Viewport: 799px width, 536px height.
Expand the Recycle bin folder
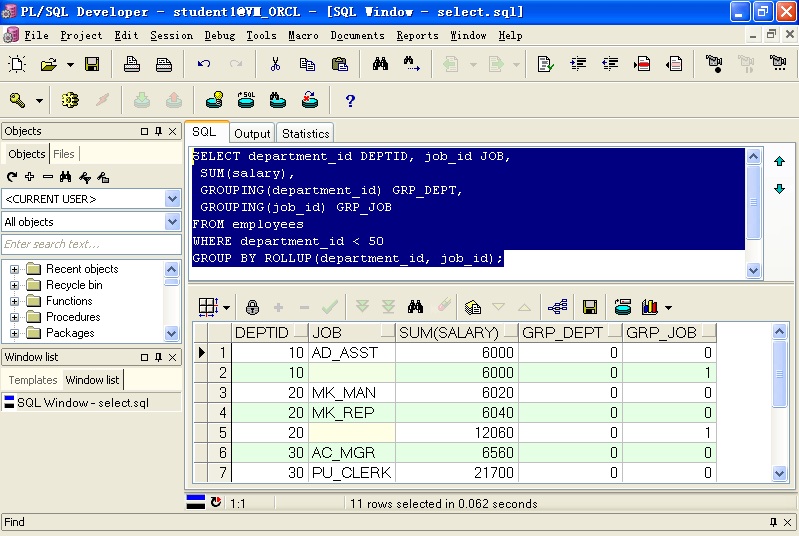click(14, 285)
